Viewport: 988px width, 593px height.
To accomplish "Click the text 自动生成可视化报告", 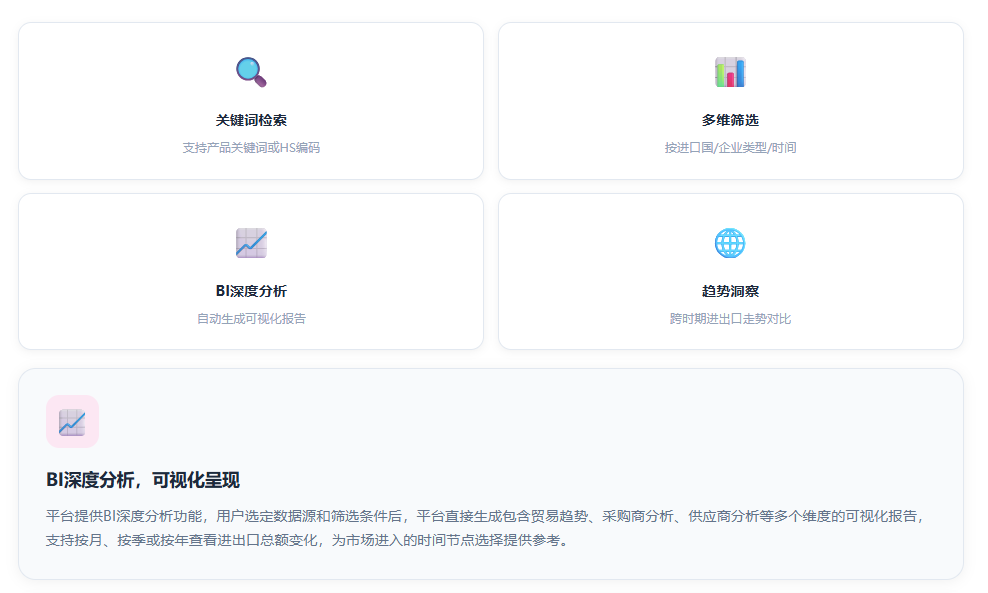I will point(251,319).
